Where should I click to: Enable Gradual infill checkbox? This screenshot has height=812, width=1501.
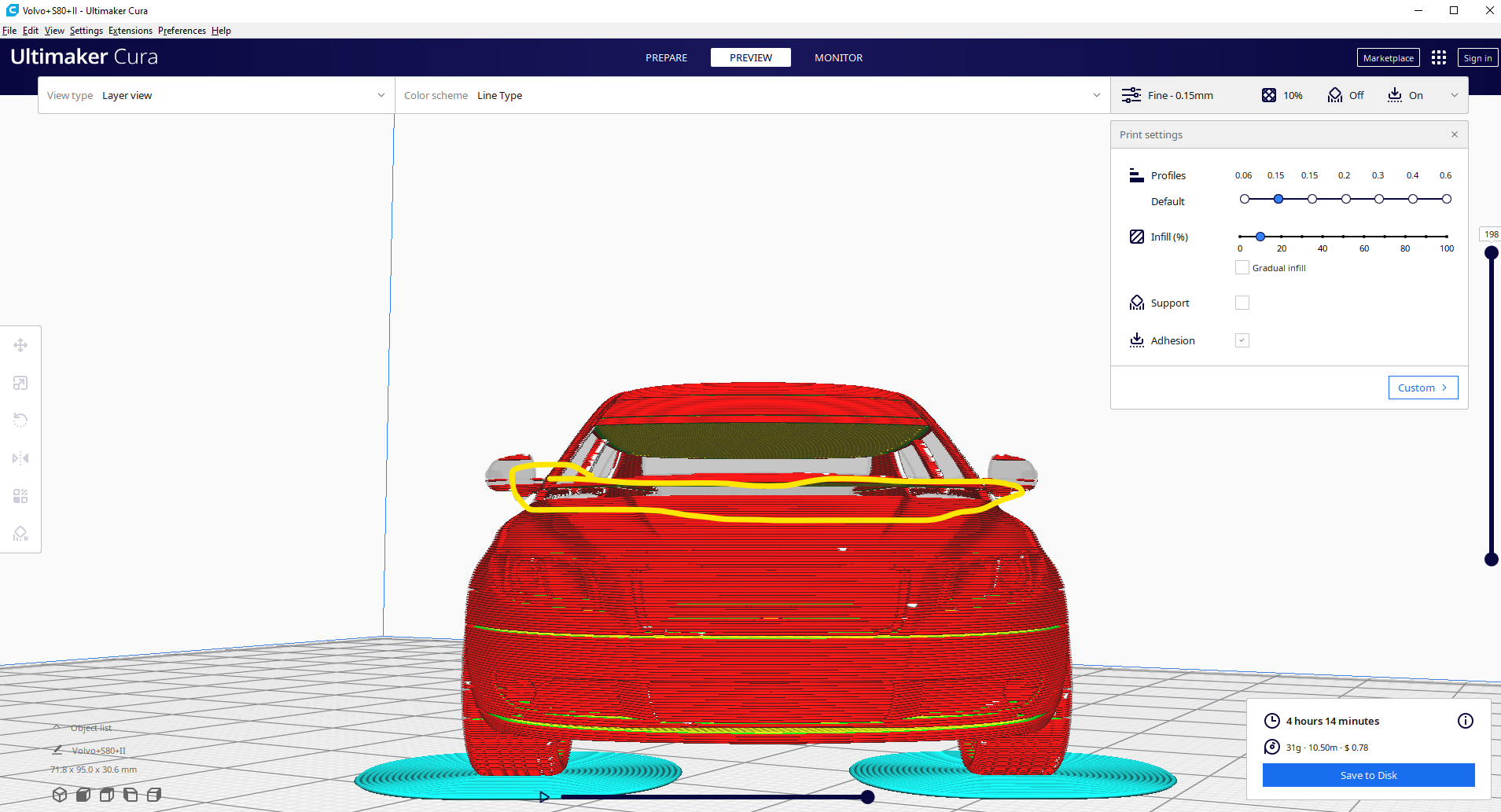[x=1242, y=268]
